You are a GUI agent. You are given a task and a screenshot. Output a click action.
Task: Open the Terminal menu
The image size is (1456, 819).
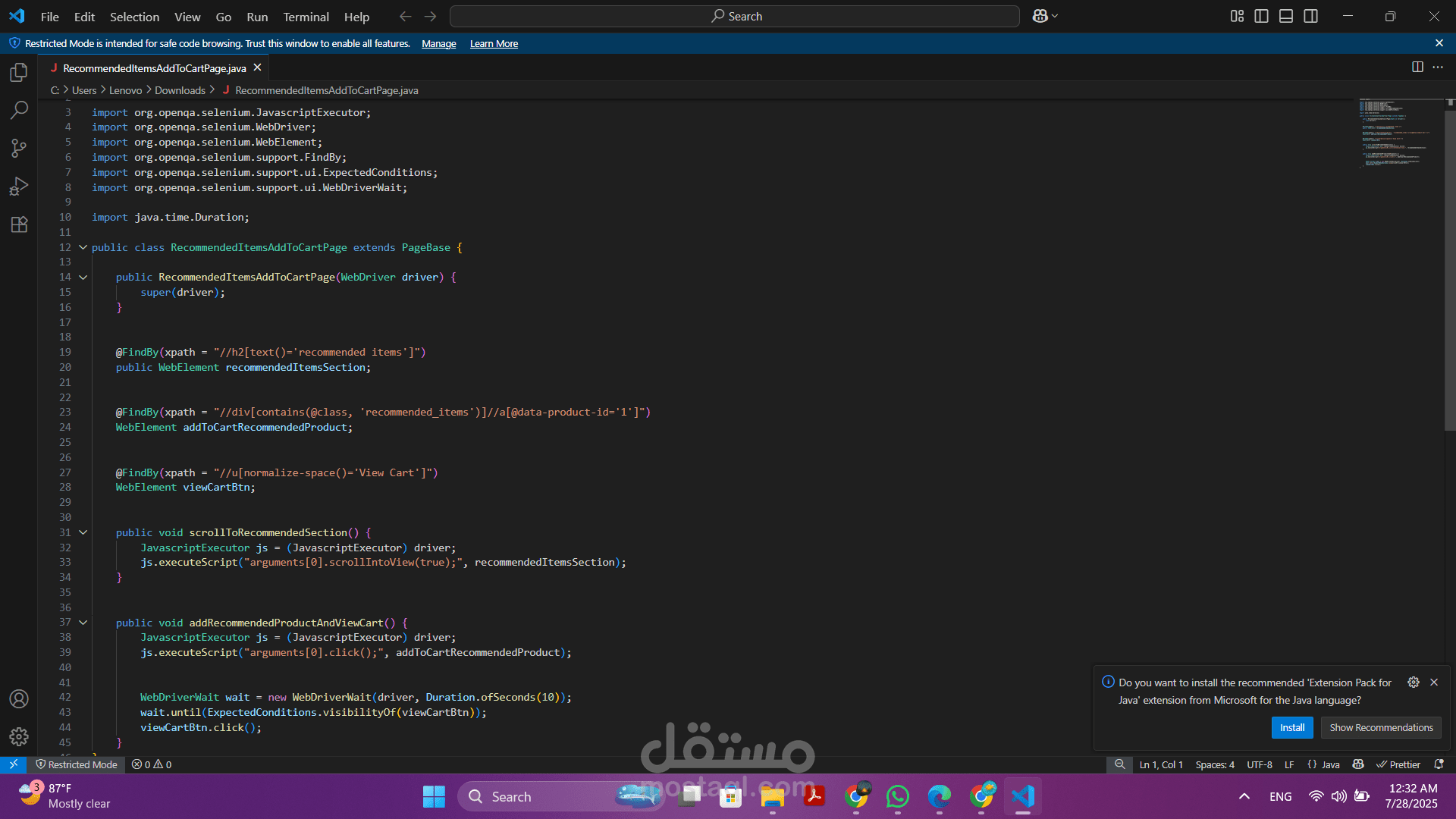306,17
